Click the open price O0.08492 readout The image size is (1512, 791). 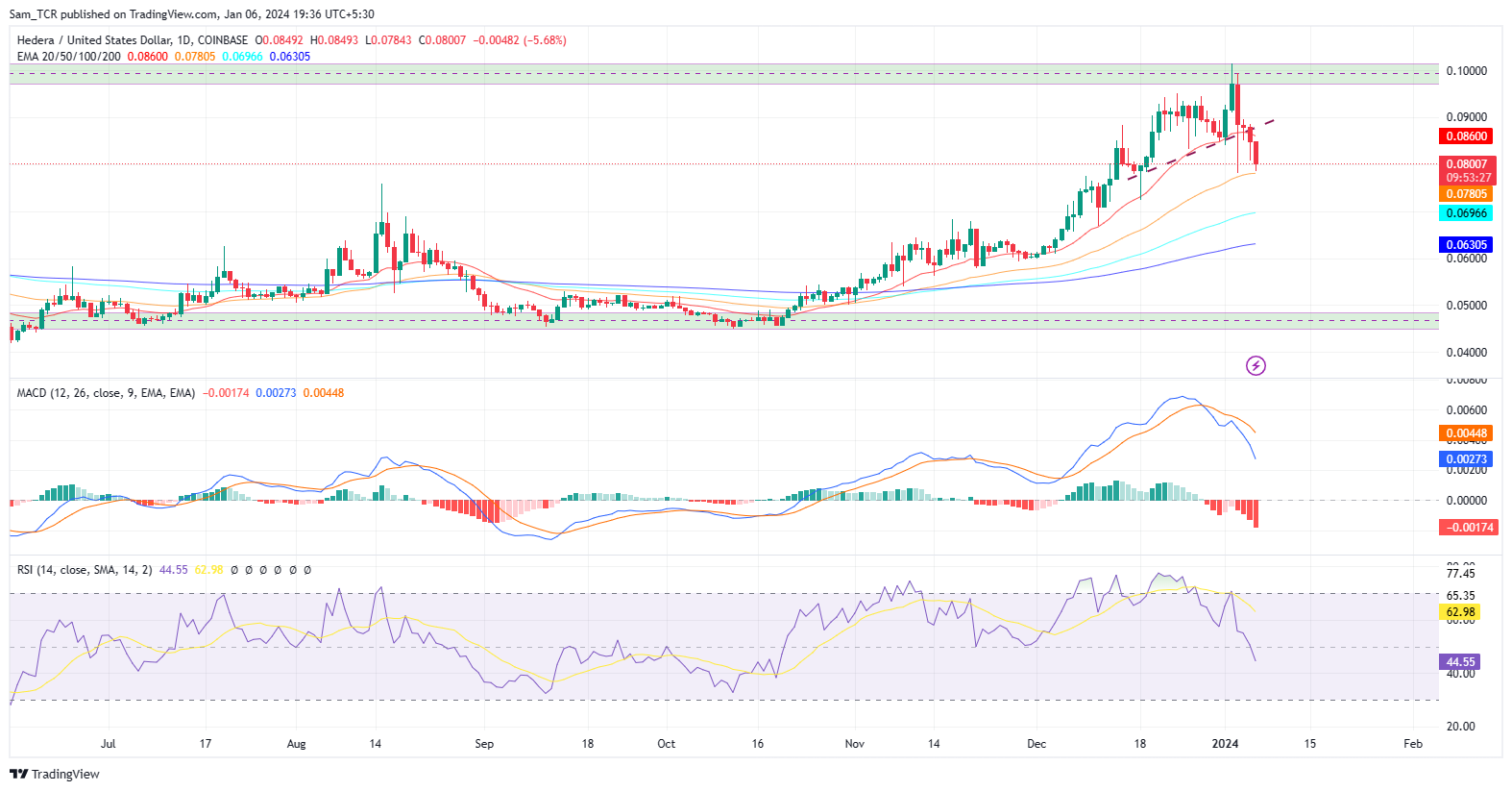(x=279, y=40)
